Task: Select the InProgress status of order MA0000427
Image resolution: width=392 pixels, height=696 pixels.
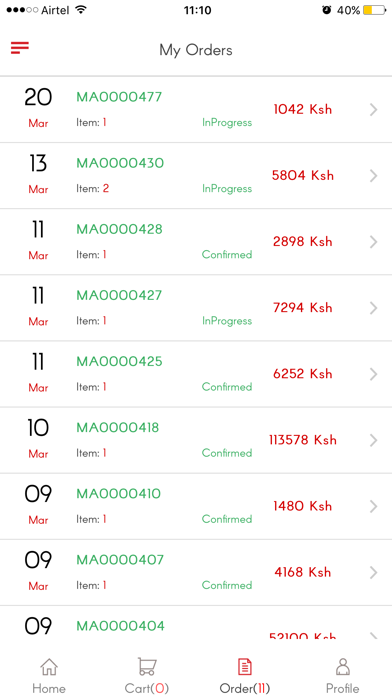Action: pyautogui.click(x=227, y=321)
